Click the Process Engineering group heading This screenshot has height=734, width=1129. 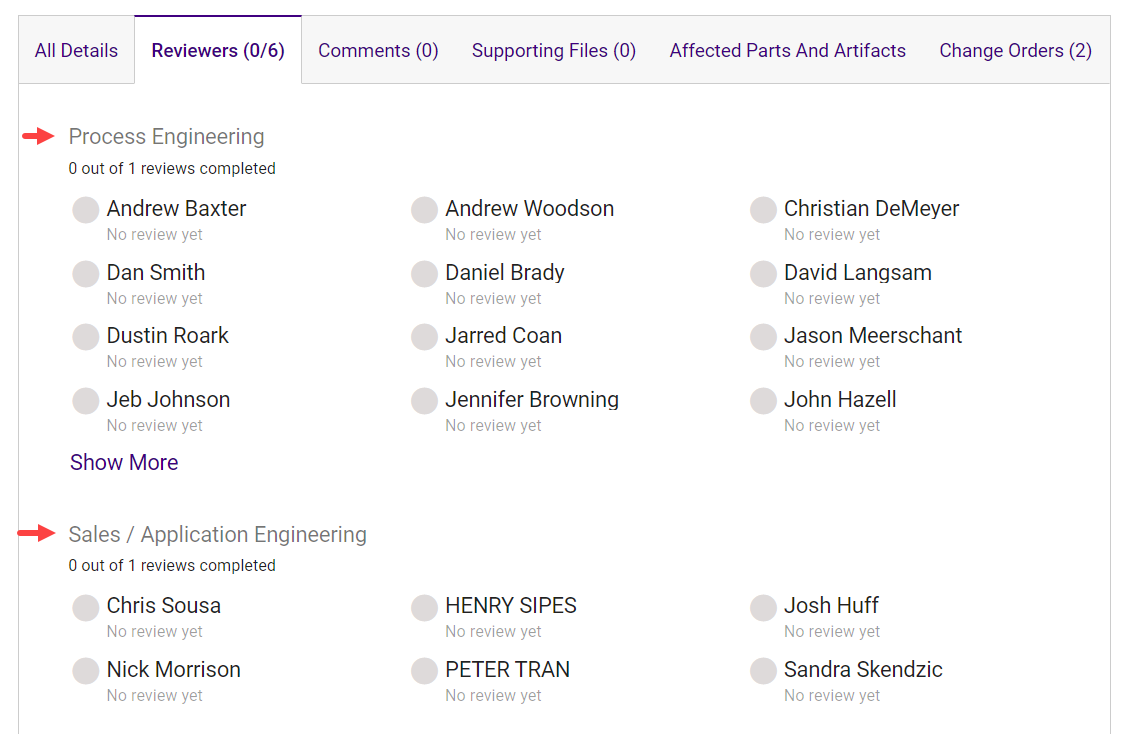coord(166,136)
